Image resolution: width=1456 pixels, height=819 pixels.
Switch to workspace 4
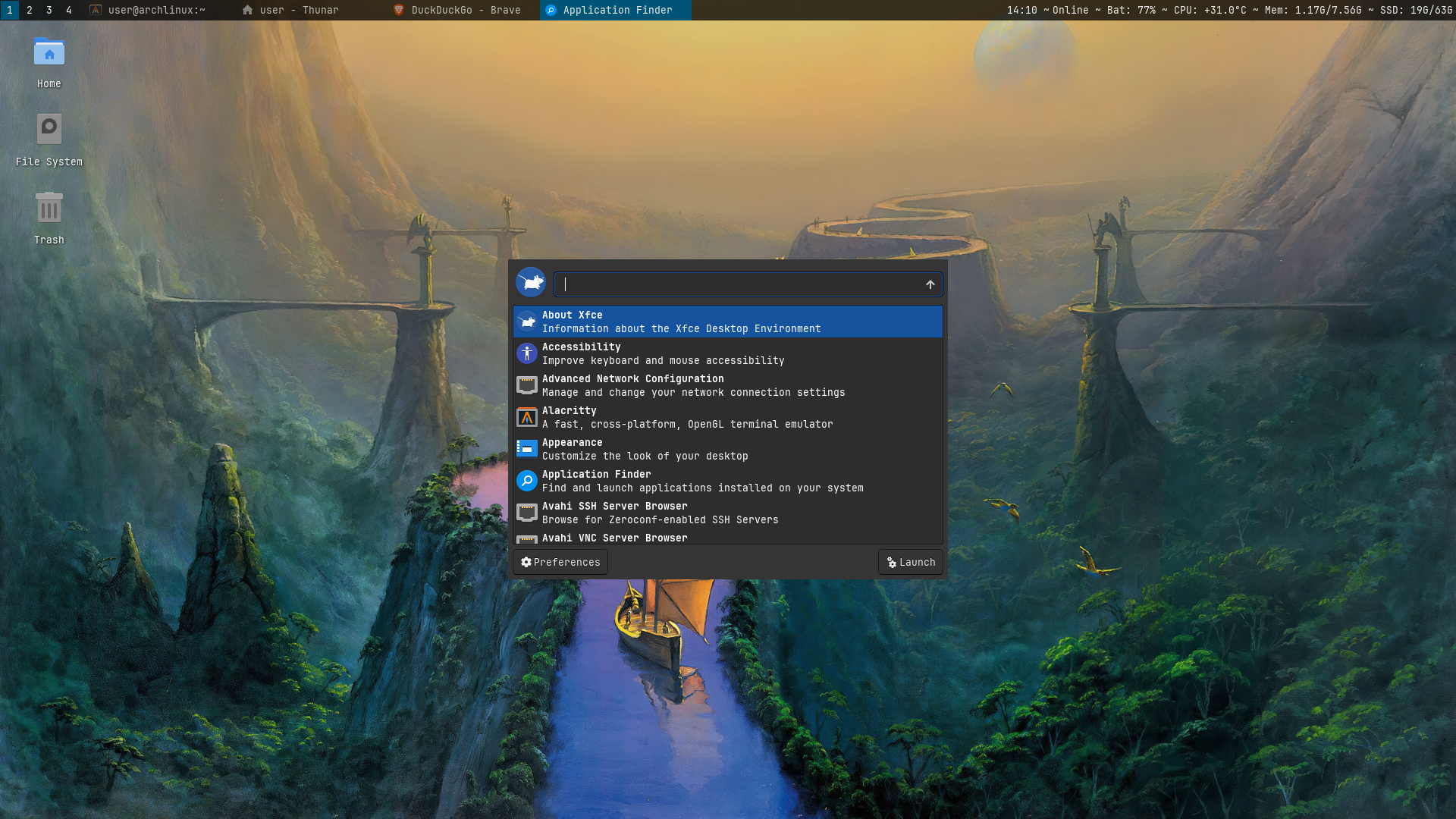tap(69, 10)
